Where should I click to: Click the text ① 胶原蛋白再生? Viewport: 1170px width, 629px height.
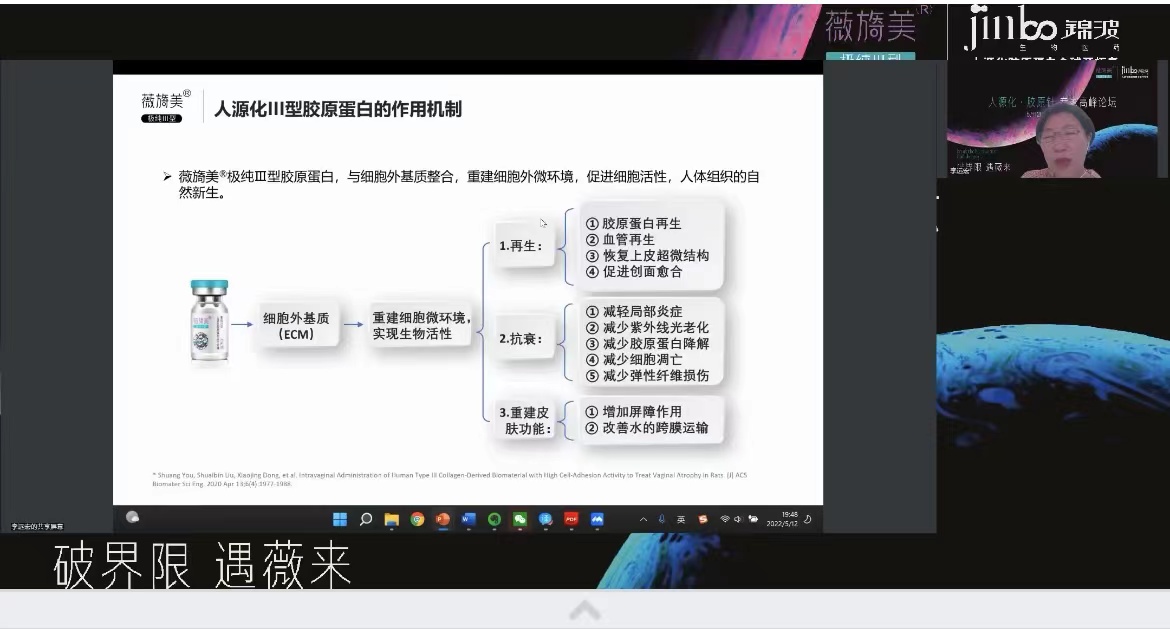[x=634, y=224]
